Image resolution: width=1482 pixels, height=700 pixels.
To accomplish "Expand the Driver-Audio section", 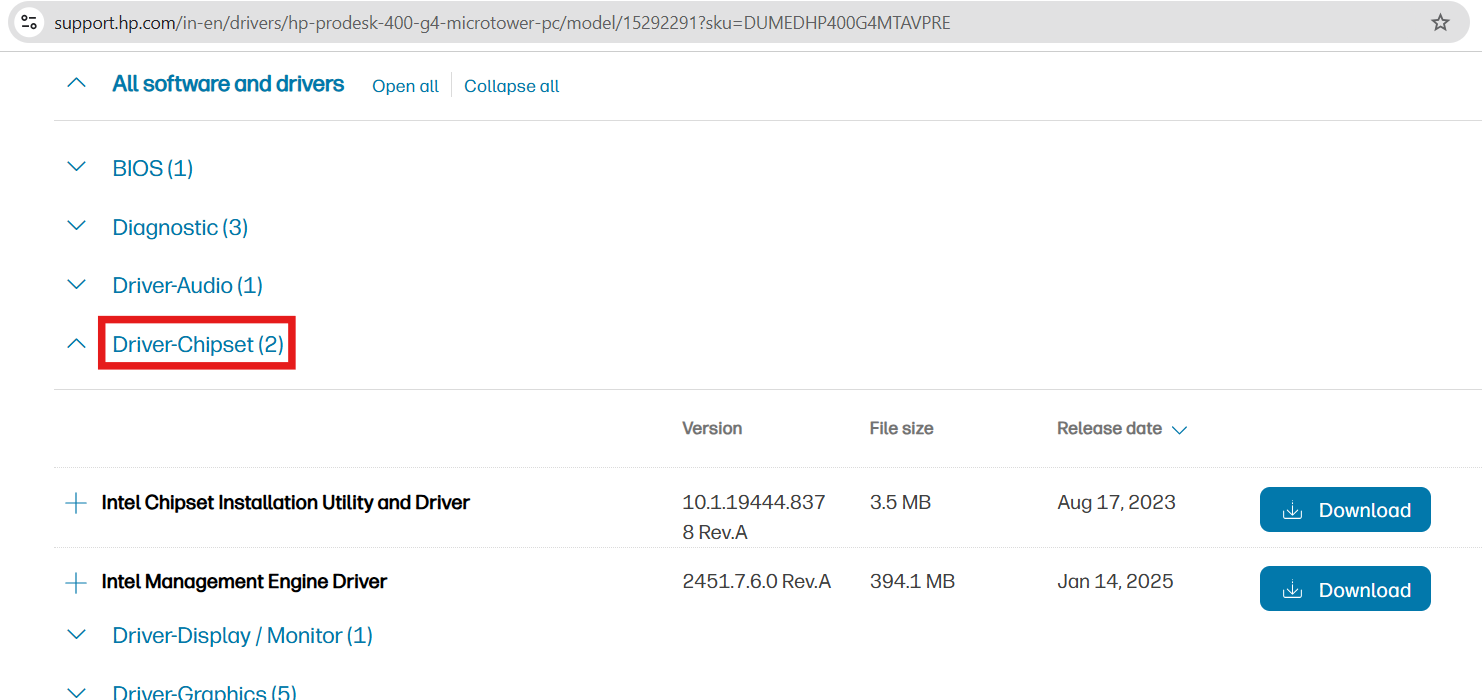I will (x=77, y=284).
